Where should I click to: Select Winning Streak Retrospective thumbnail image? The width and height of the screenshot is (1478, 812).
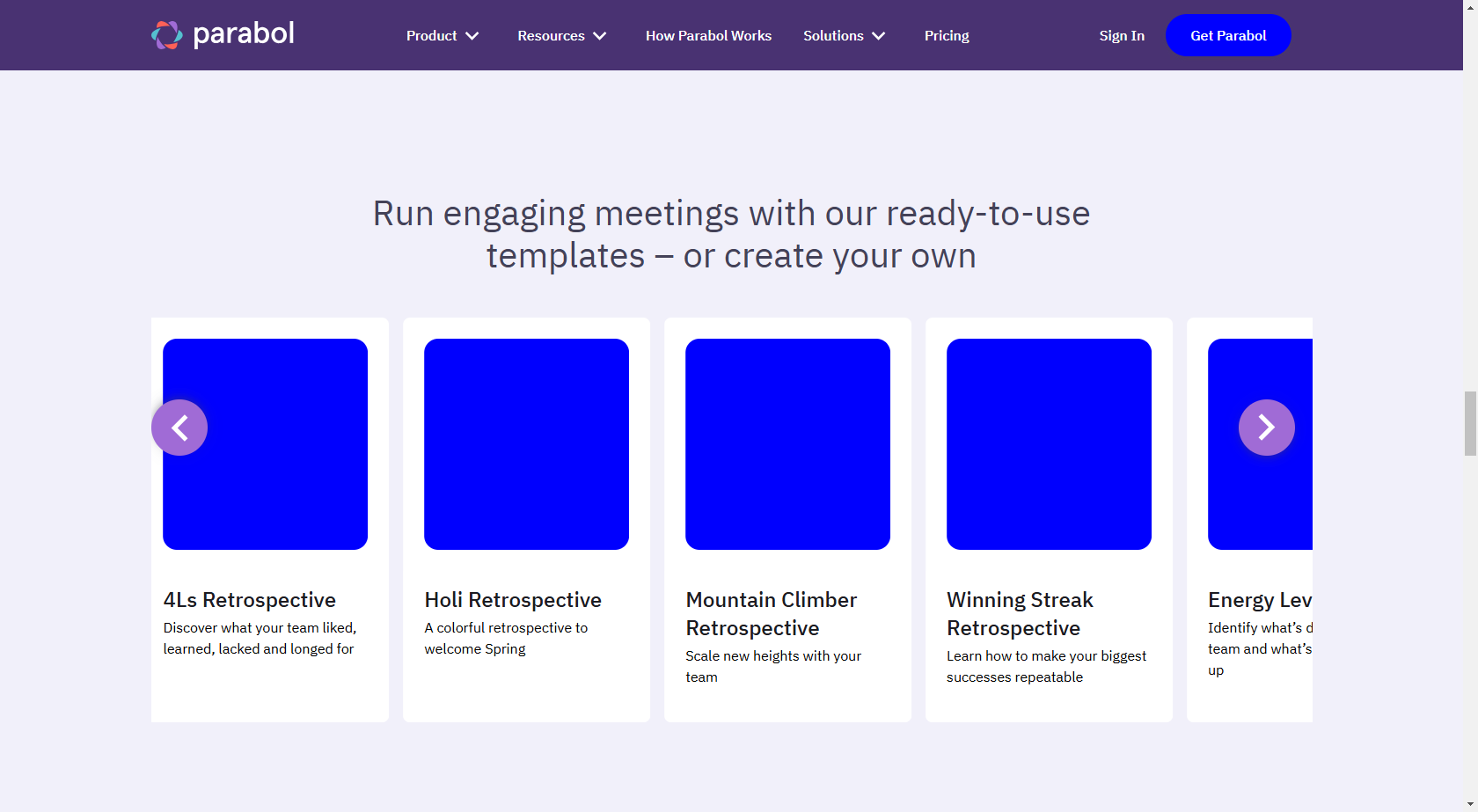pyautogui.click(x=1049, y=444)
